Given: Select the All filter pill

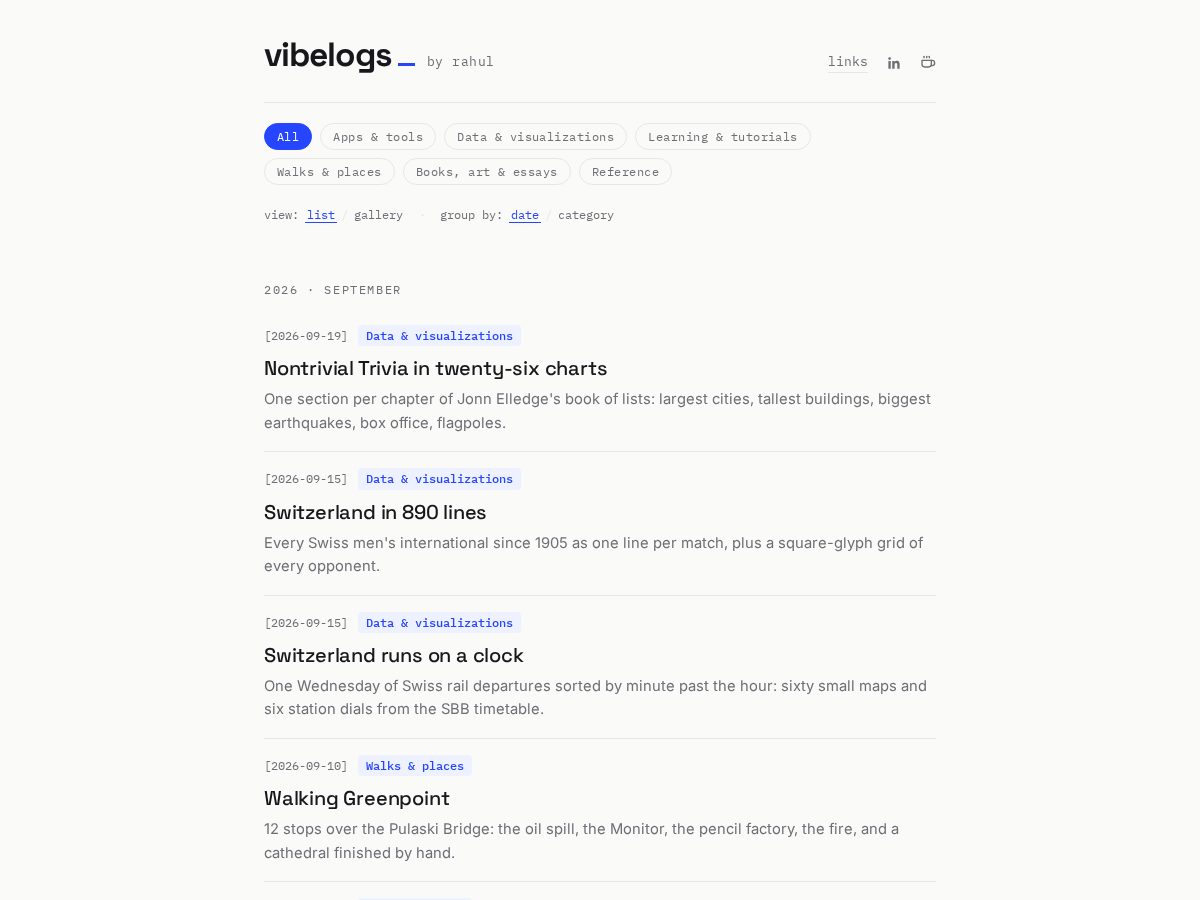Looking at the screenshot, I should tap(288, 137).
